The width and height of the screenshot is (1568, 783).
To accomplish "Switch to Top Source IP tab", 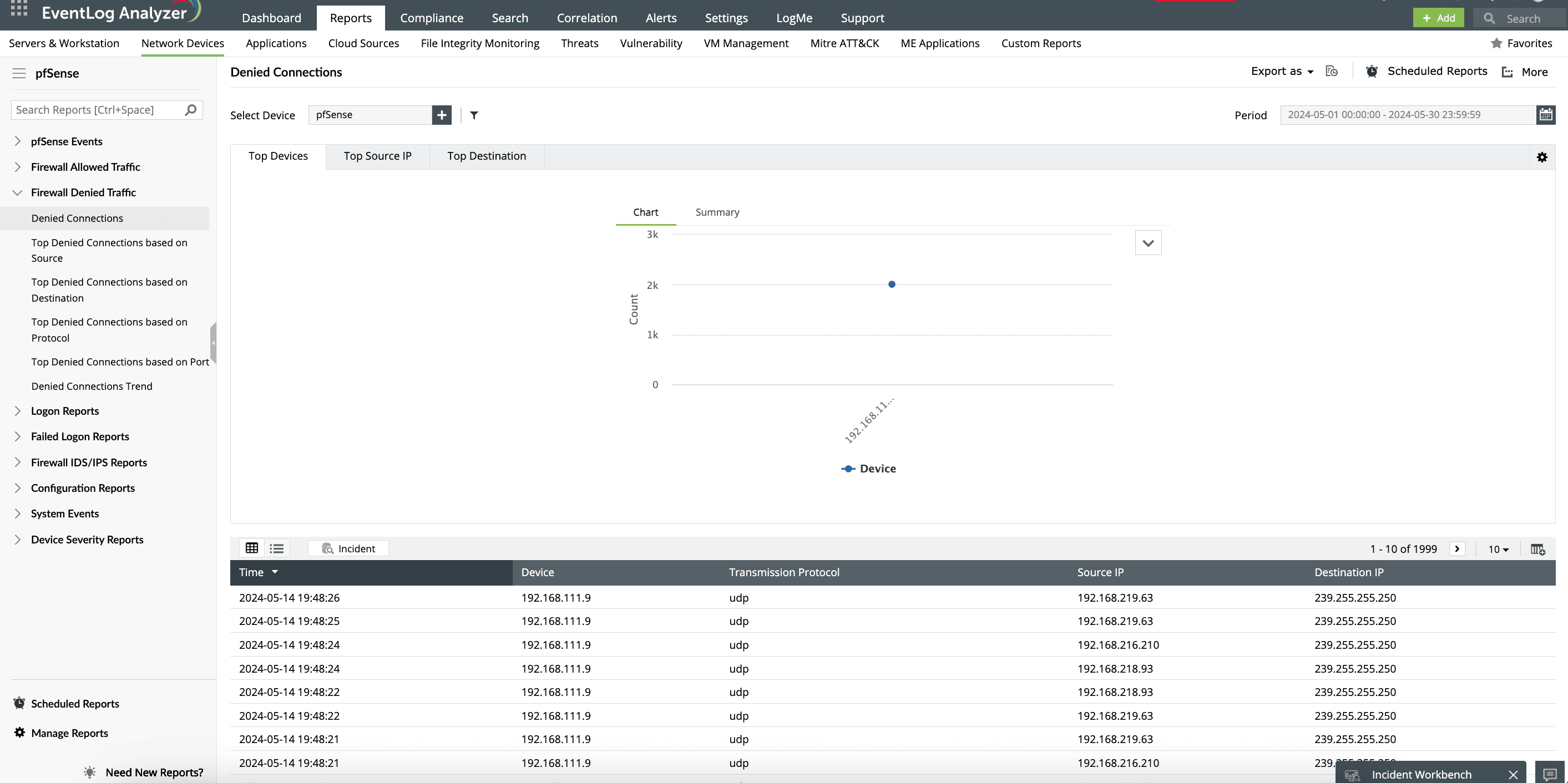I will 377,156.
